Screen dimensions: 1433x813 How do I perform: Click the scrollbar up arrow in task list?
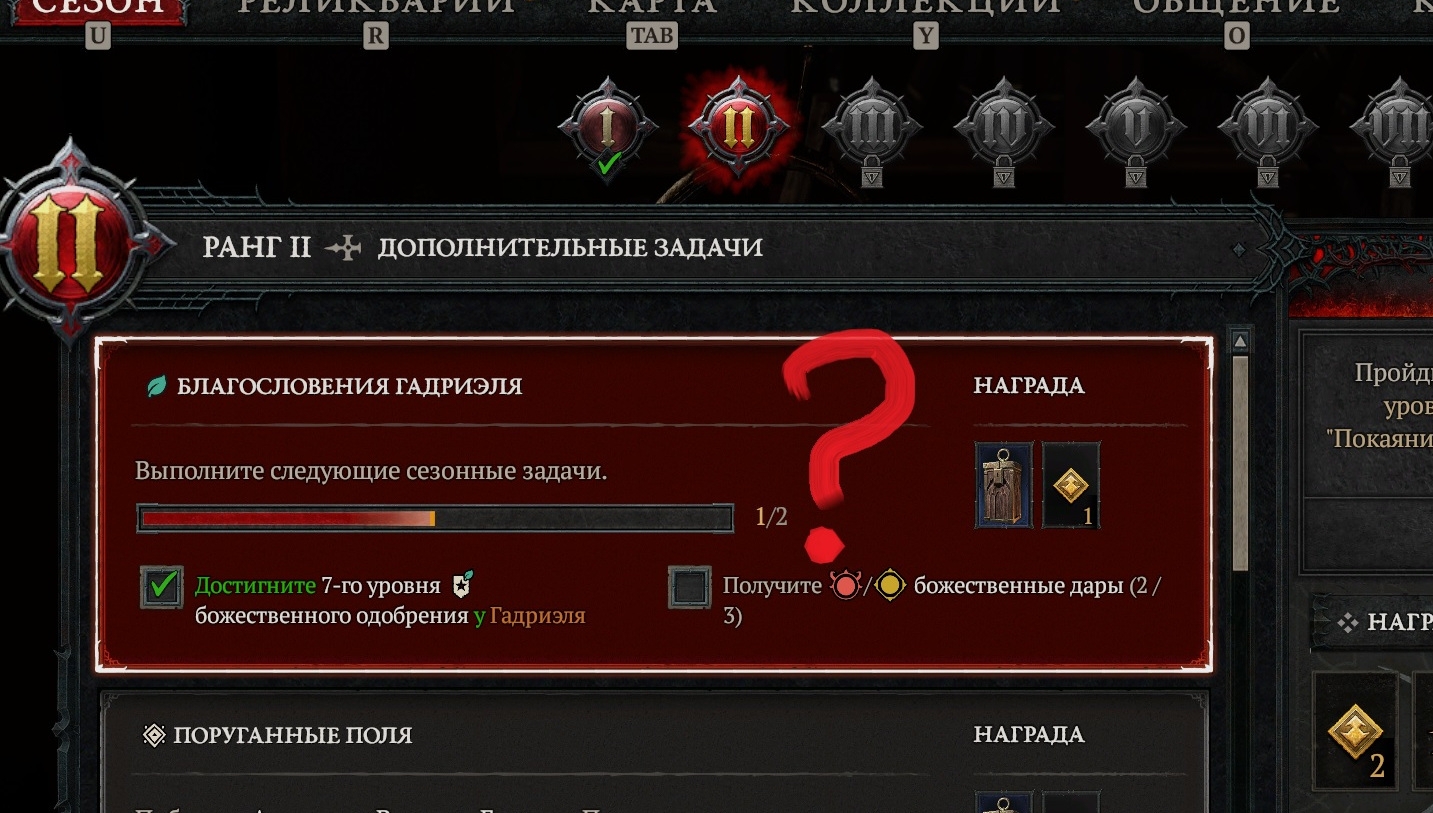click(x=1240, y=342)
